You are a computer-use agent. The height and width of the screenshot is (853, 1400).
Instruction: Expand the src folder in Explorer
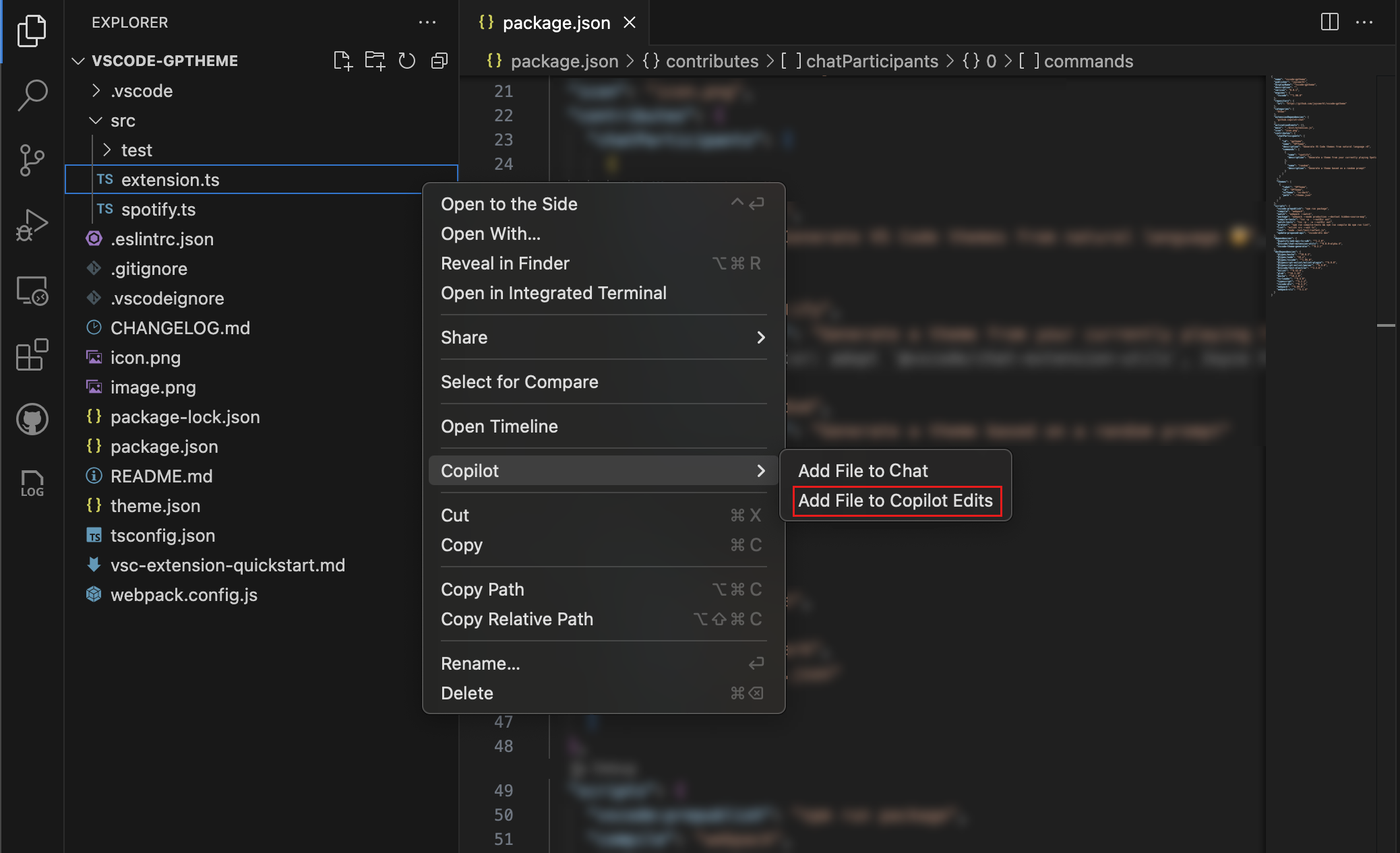coord(121,121)
